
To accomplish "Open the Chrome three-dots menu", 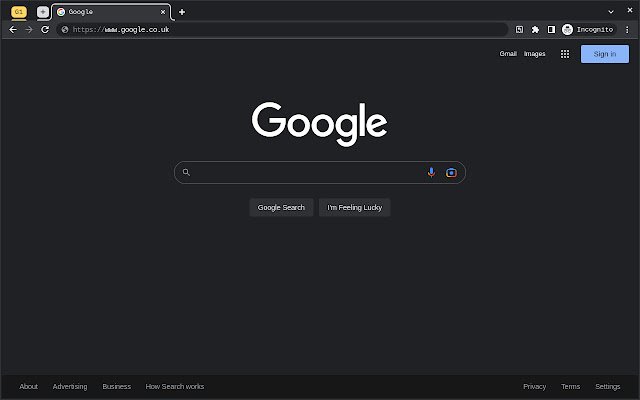I will 627,29.
